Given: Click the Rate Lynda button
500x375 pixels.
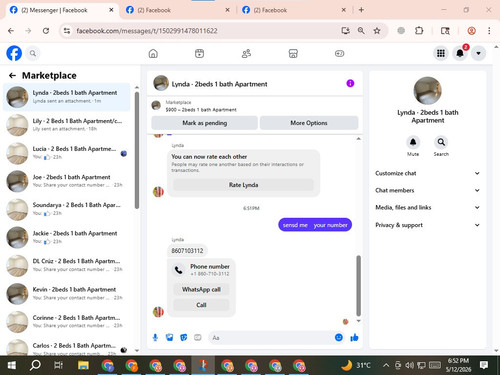Looking at the screenshot, I should pyautogui.click(x=243, y=185).
